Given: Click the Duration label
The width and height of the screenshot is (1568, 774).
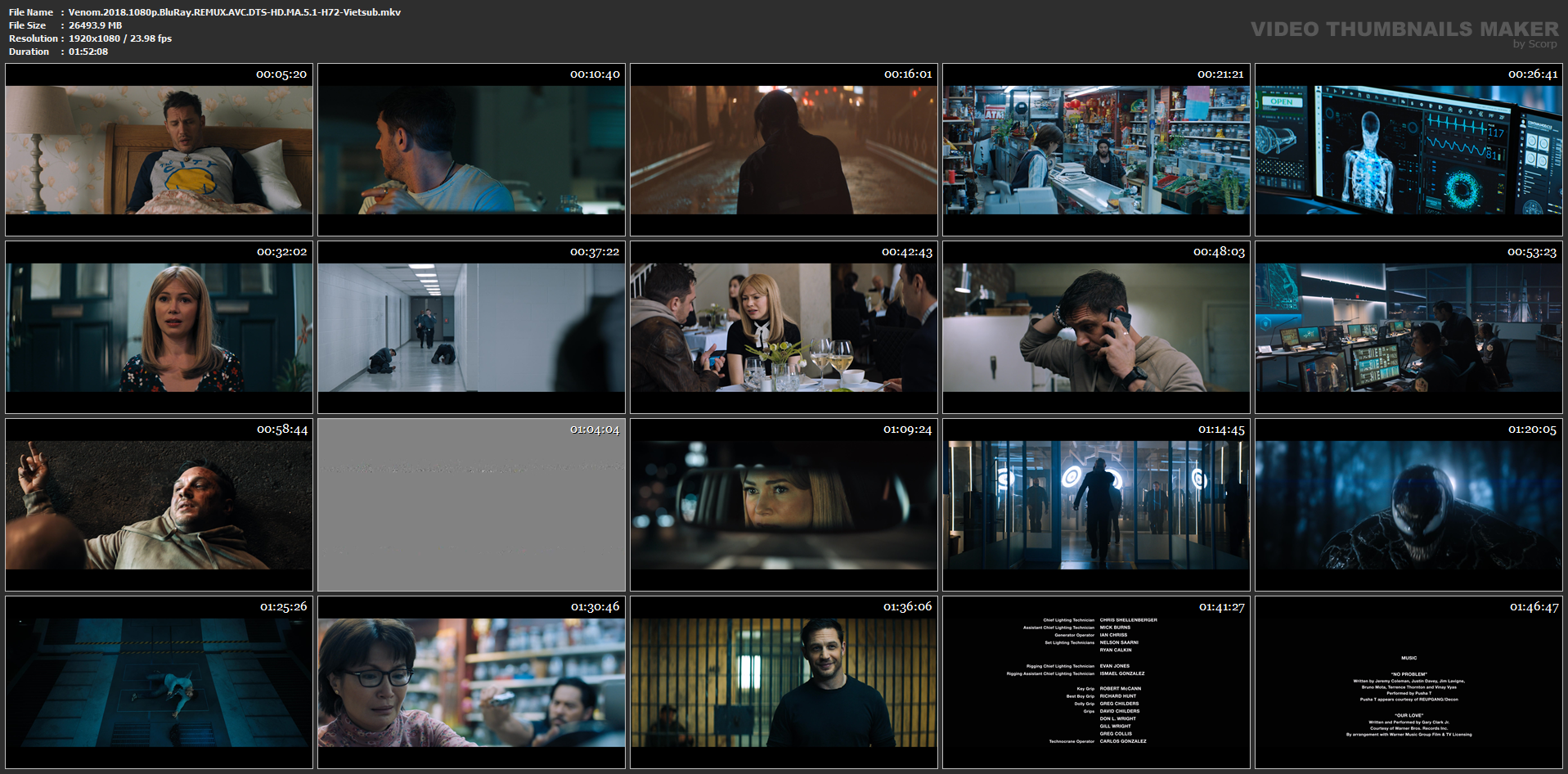Looking at the screenshot, I should pyautogui.click(x=29, y=52).
